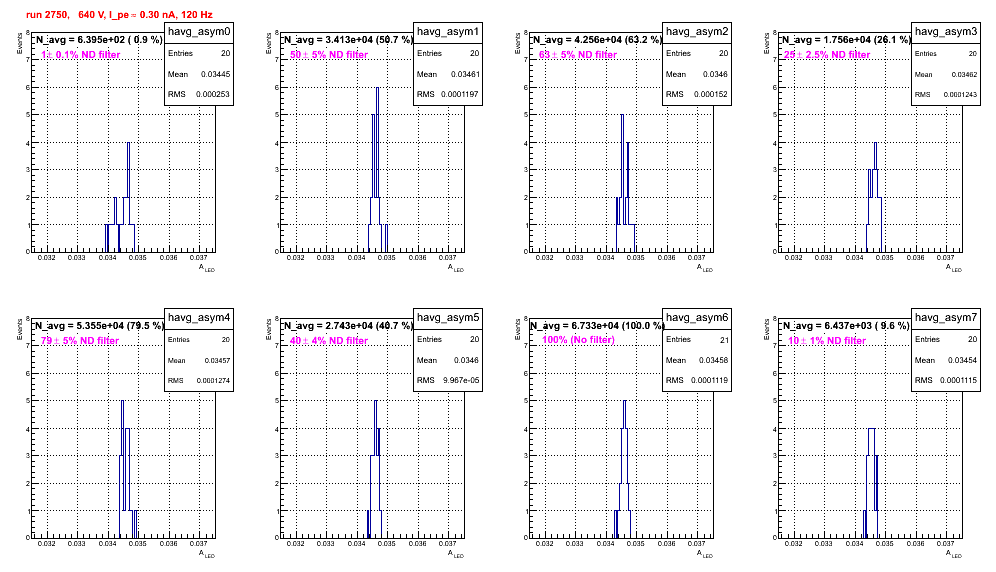996x572 pixels.
Task: Click the RMS value 0.0001243
Action: coord(960,95)
